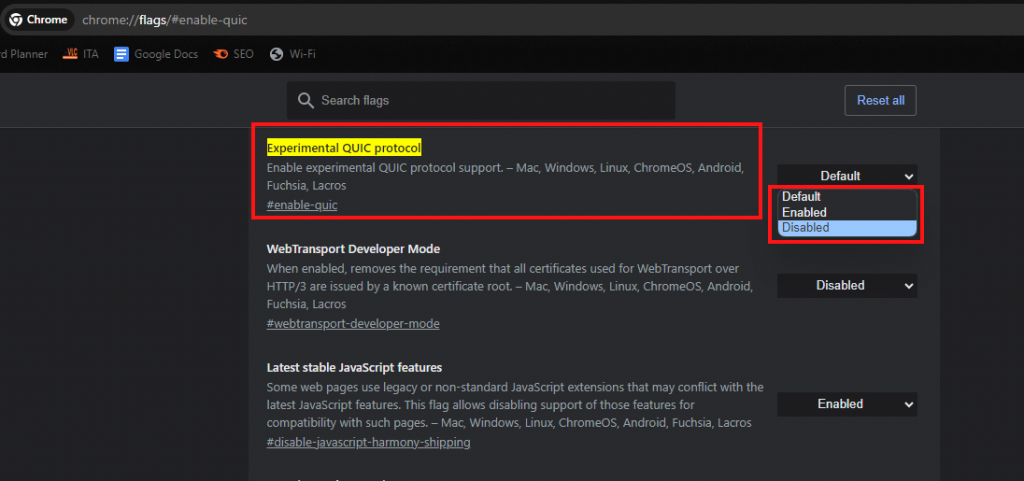The height and width of the screenshot is (481, 1024).
Task: Choose Disabled in the QUIC dropdown list
Action: (x=805, y=227)
